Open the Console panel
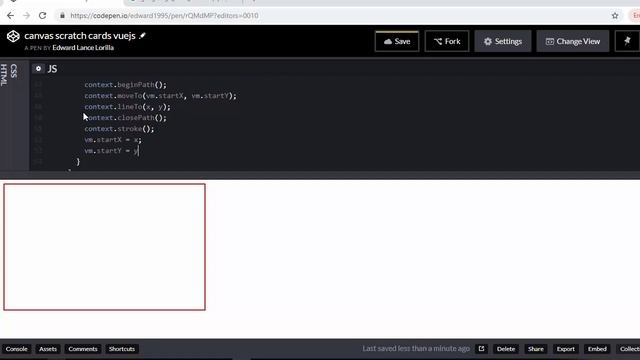Screen dimensions: 640x360 tap(17, 349)
